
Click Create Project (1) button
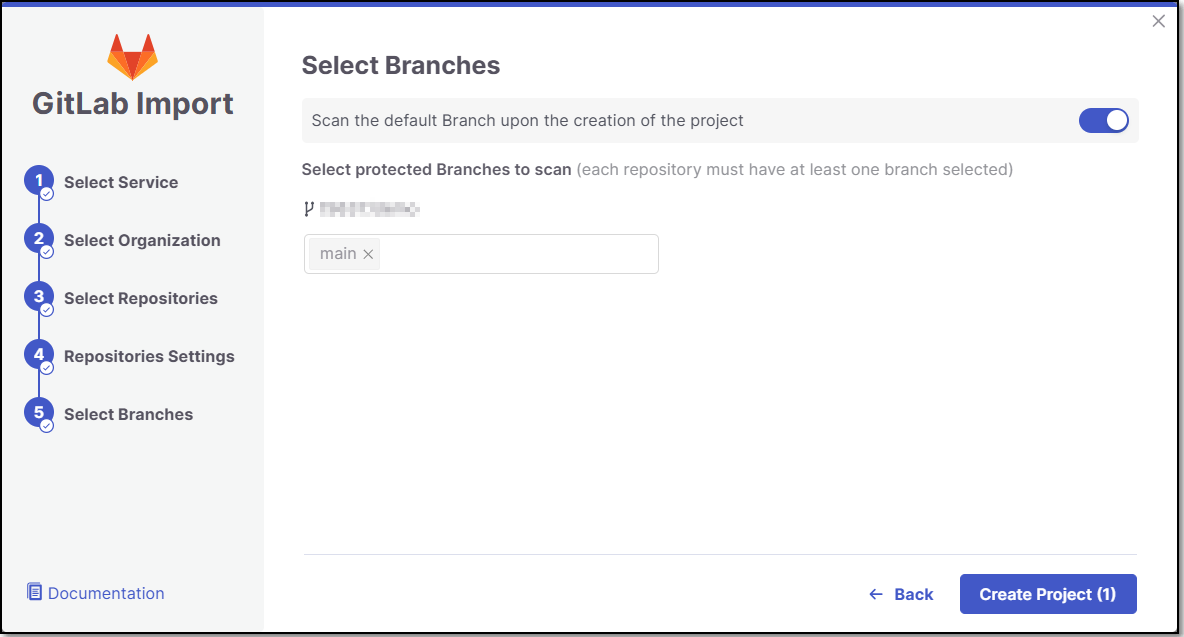(x=1048, y=594)
